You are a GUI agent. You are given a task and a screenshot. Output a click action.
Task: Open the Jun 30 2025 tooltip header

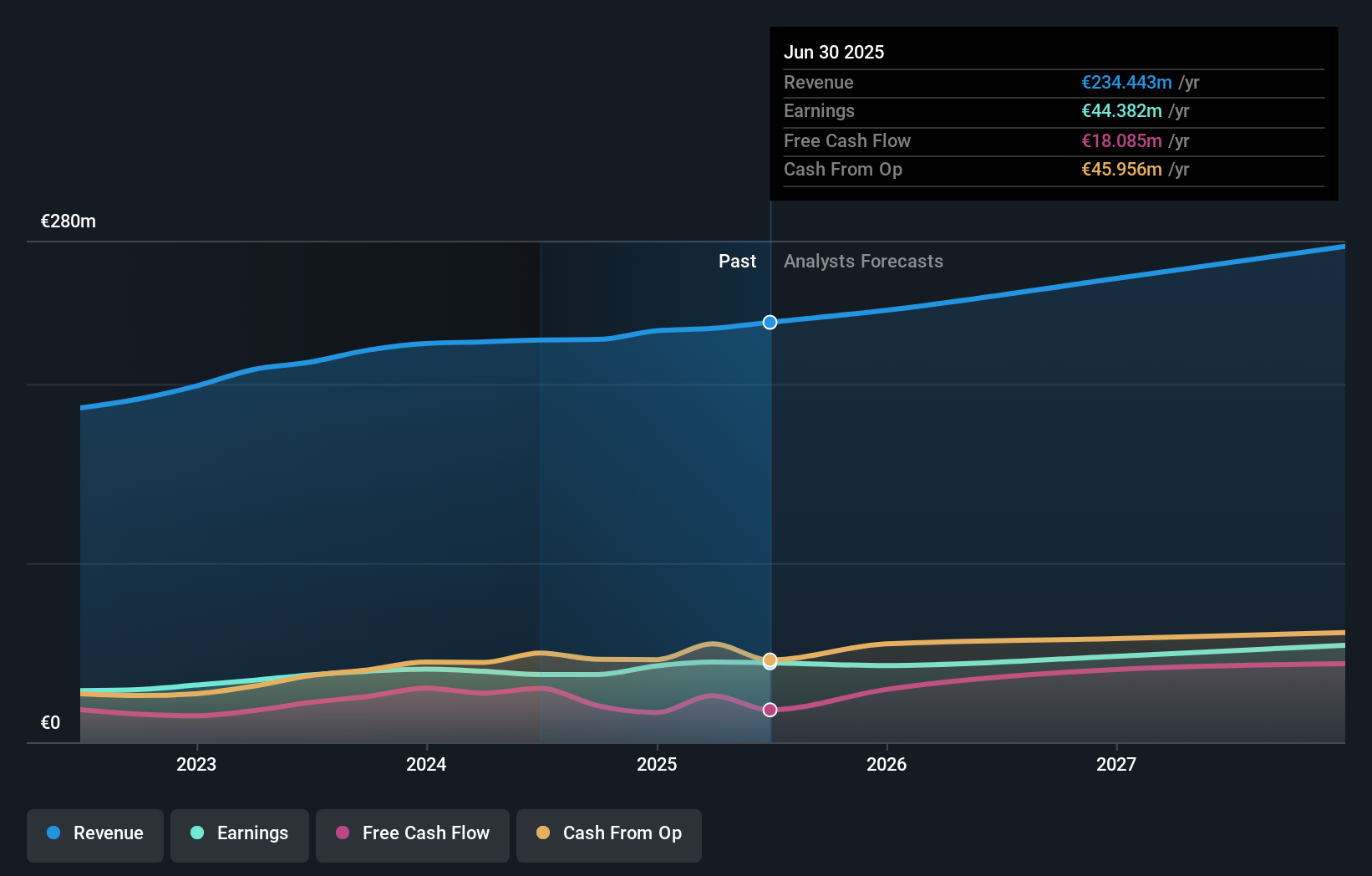click(x=834, y=52)
